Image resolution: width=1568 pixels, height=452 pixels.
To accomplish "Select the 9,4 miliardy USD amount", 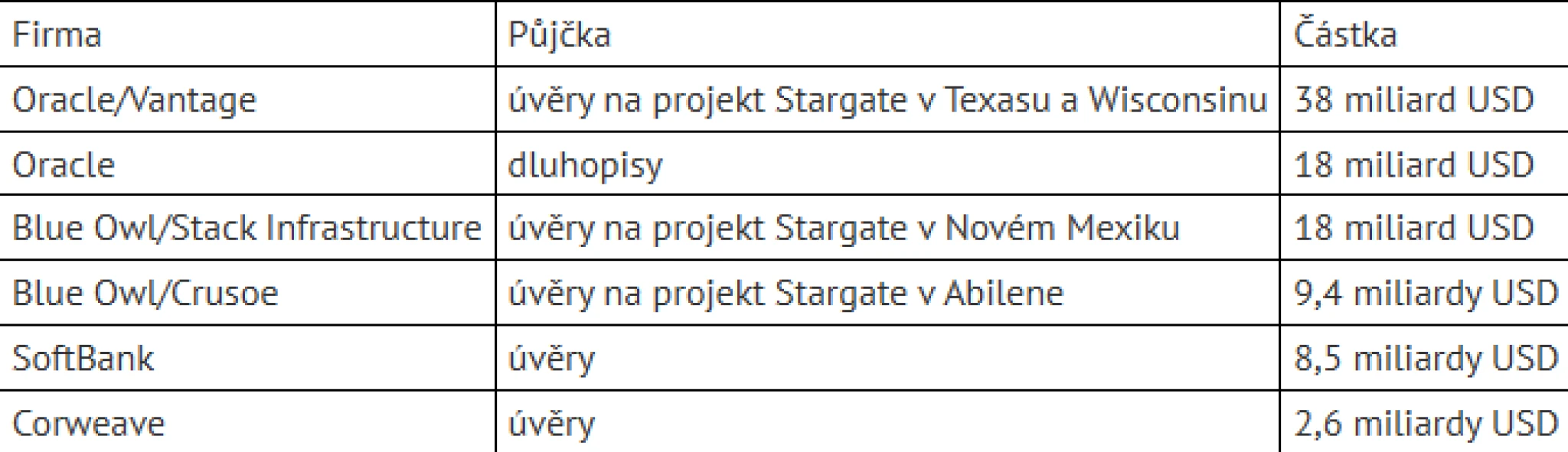I will pos(1426,293).
